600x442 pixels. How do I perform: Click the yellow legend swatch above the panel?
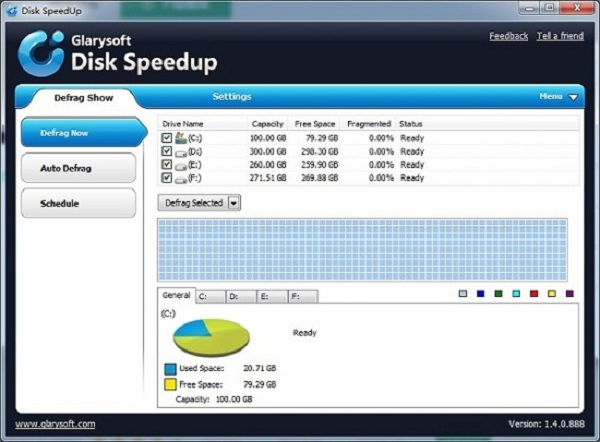(x=552, y=294)
